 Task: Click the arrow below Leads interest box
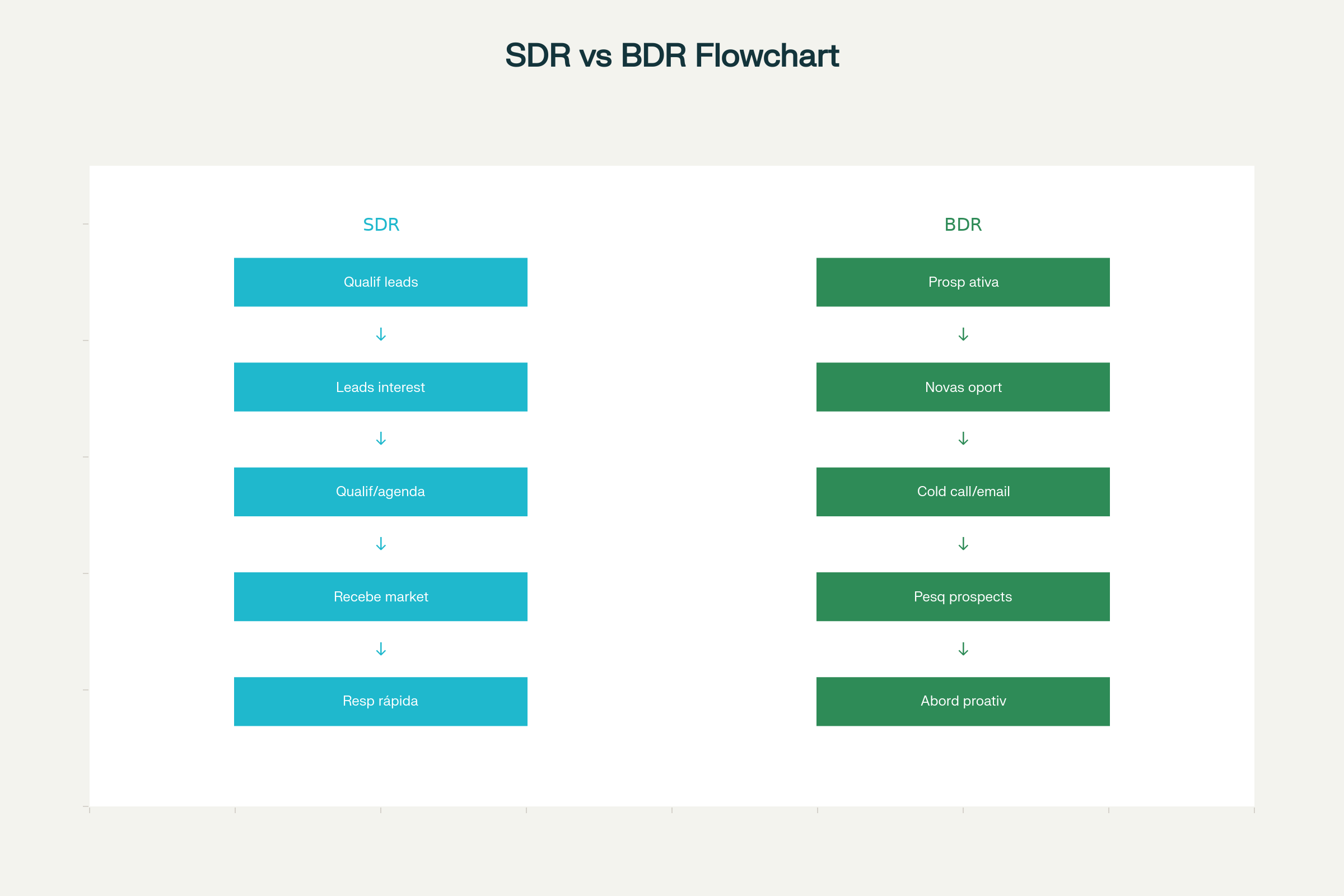[x=381, y=439]
